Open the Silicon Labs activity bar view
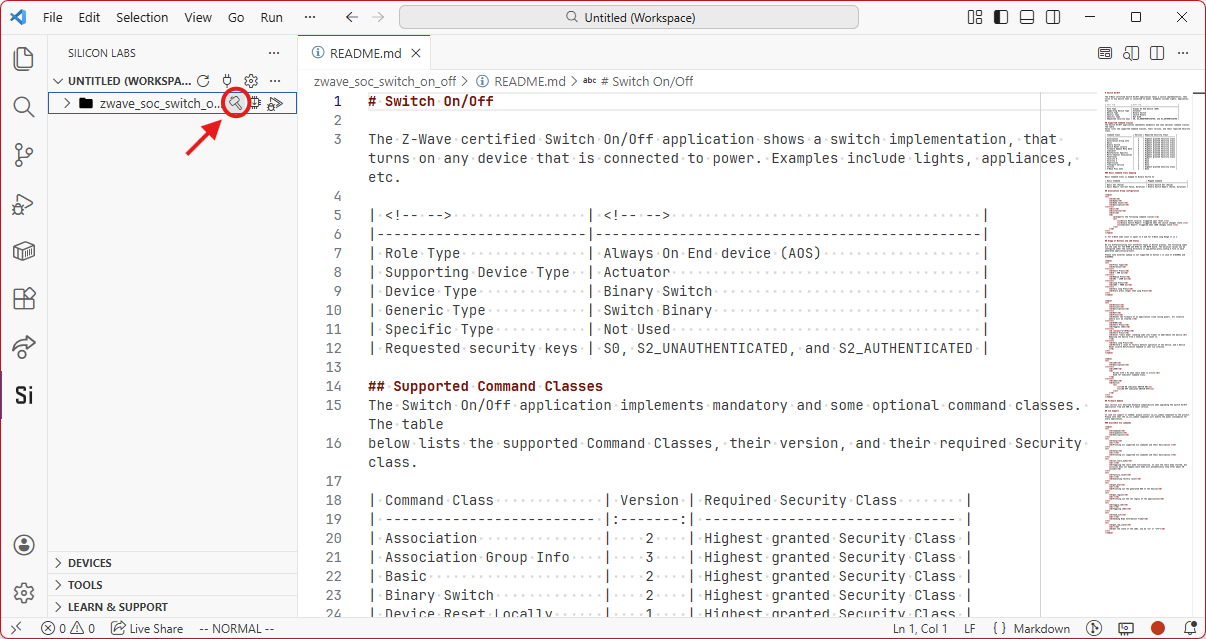Viewport: 1206px width, 639px height. pyautogui.click(x=23, y=395)
